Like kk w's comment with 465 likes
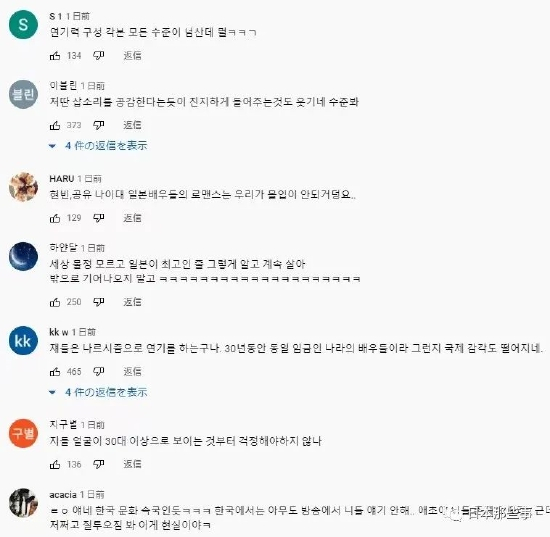550x537 pixels. (x=55, y=371)
